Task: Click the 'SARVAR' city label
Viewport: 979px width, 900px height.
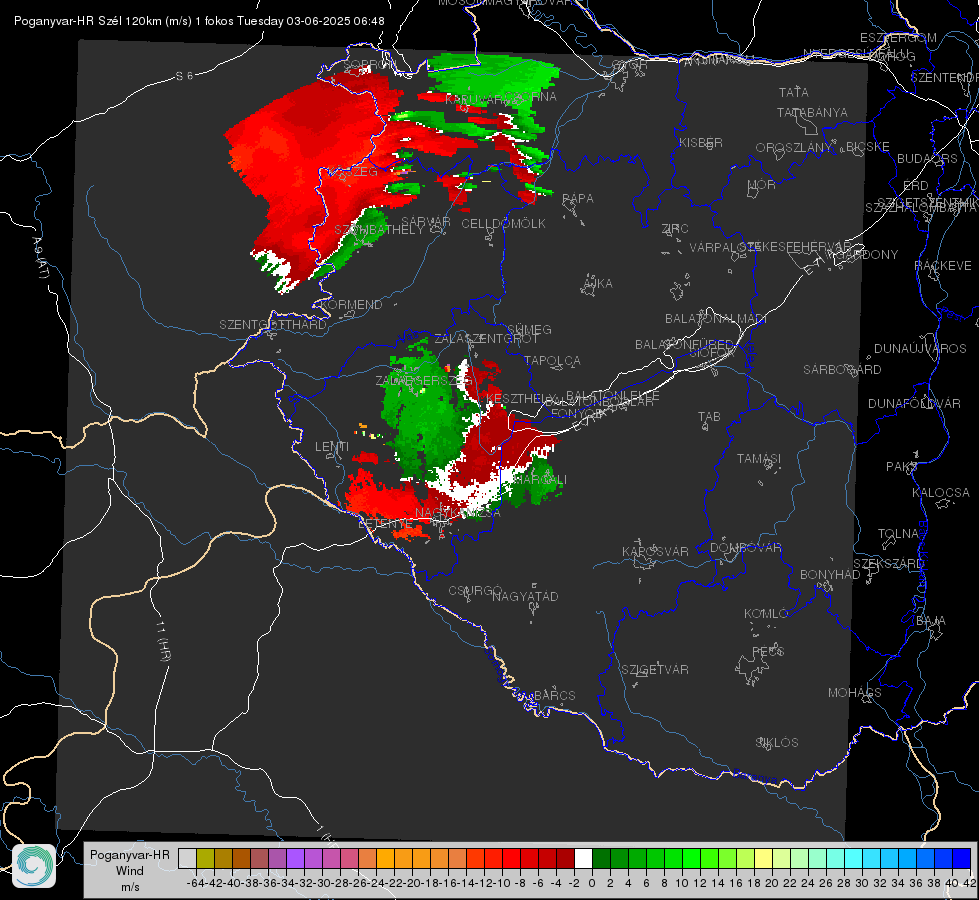Action: point(425,221)
